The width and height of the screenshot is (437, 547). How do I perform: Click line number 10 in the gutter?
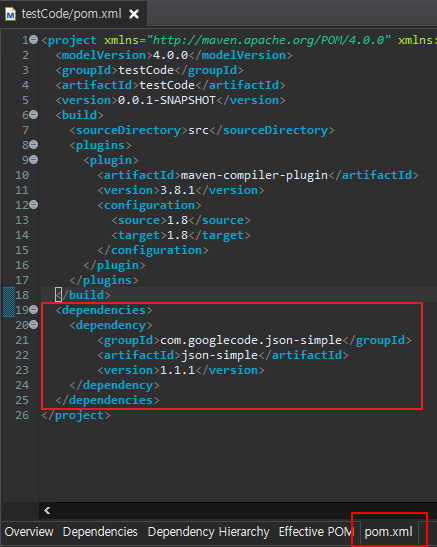pyautogui.click(x=22, y=175)
